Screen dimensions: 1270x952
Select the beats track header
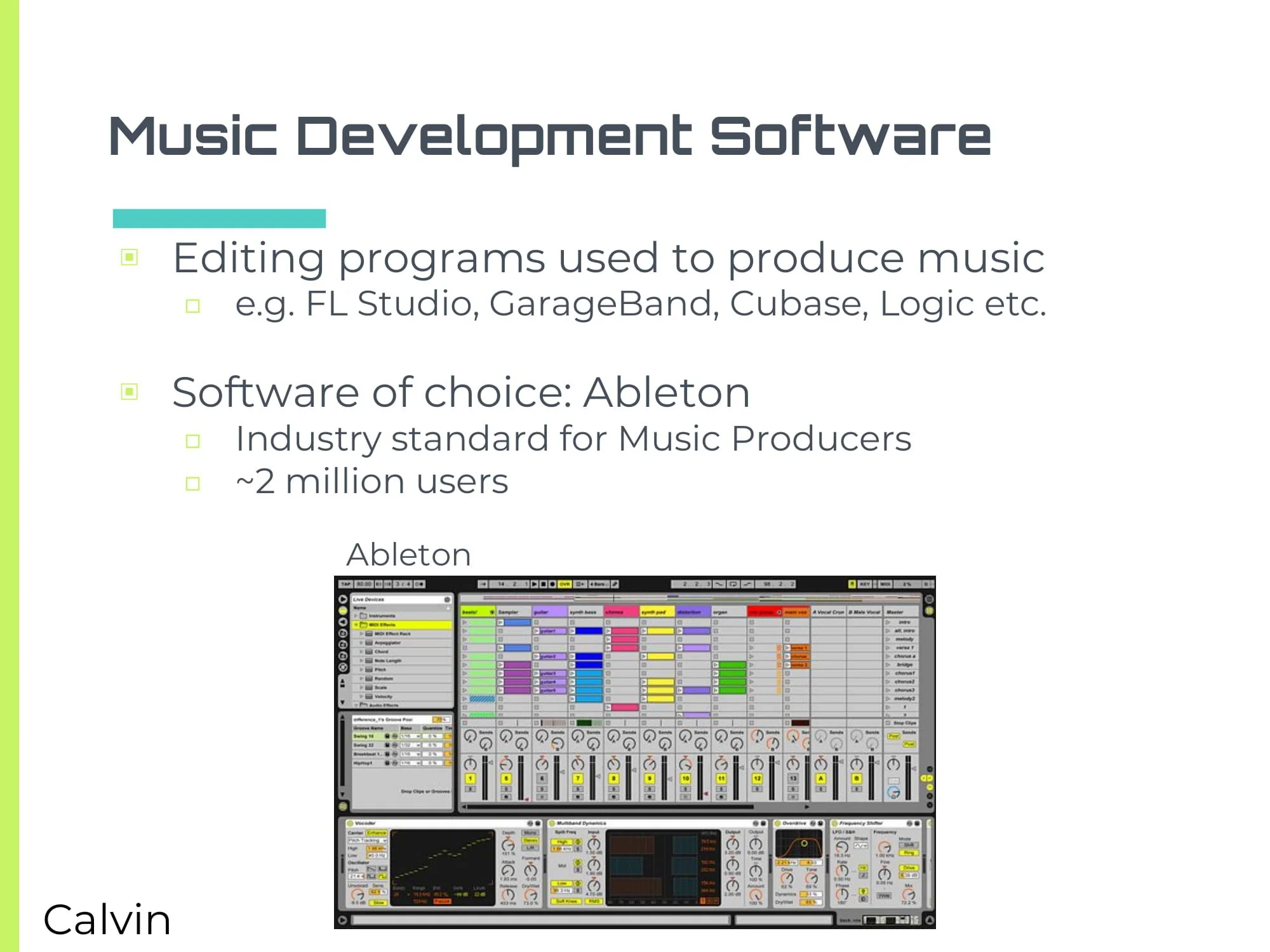tap(478, 612)
